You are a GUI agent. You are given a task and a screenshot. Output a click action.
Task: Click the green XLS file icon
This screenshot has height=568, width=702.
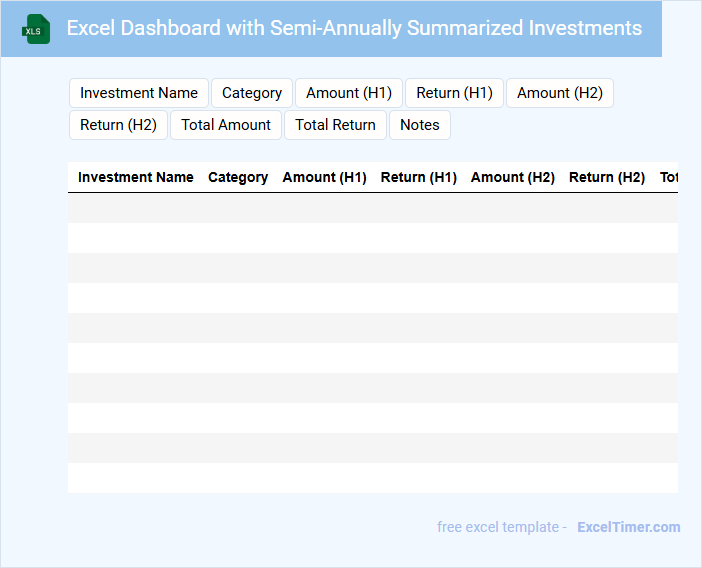pyautogui.click(x=36, y=29)
